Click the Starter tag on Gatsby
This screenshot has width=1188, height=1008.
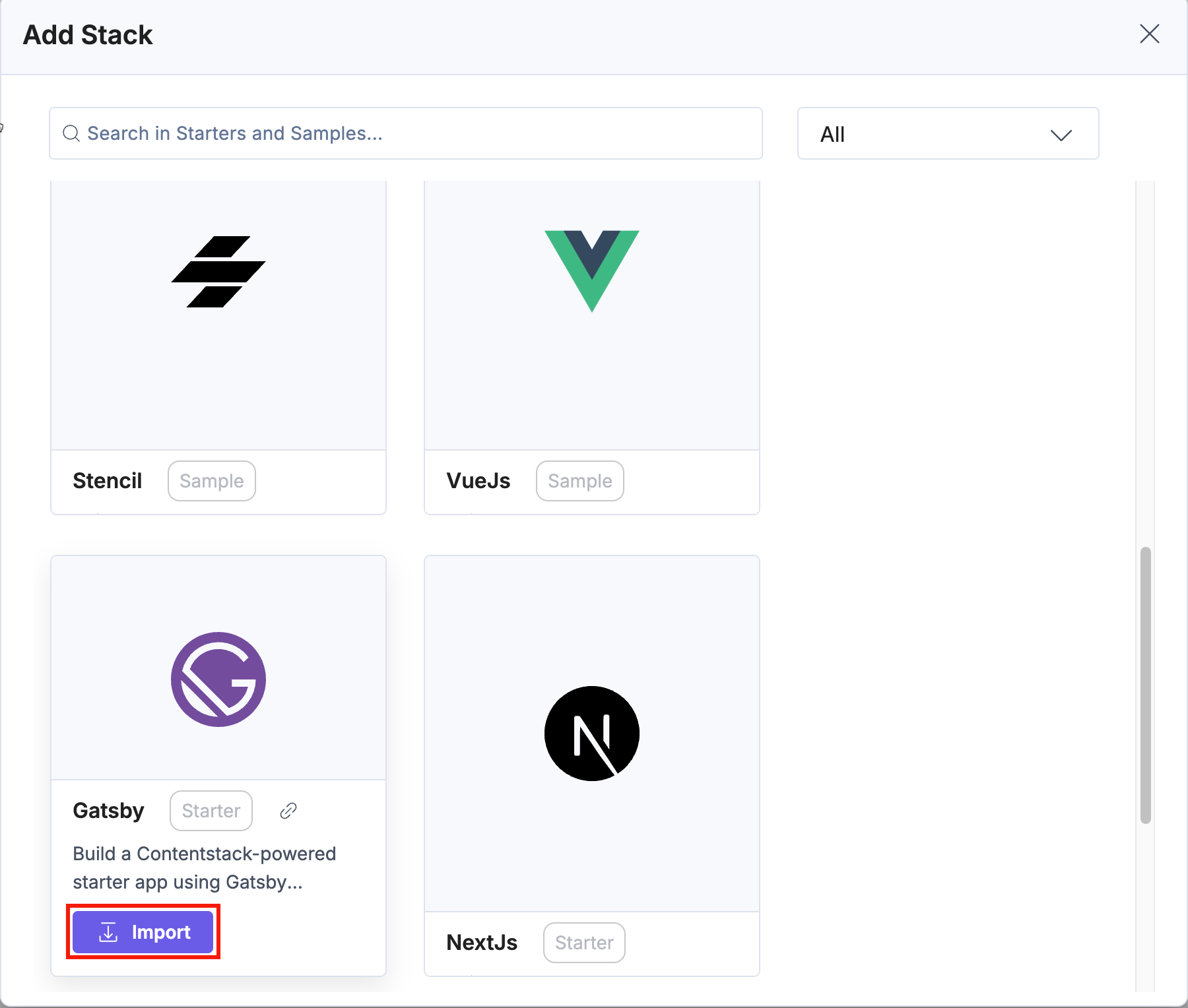(211, 811)
